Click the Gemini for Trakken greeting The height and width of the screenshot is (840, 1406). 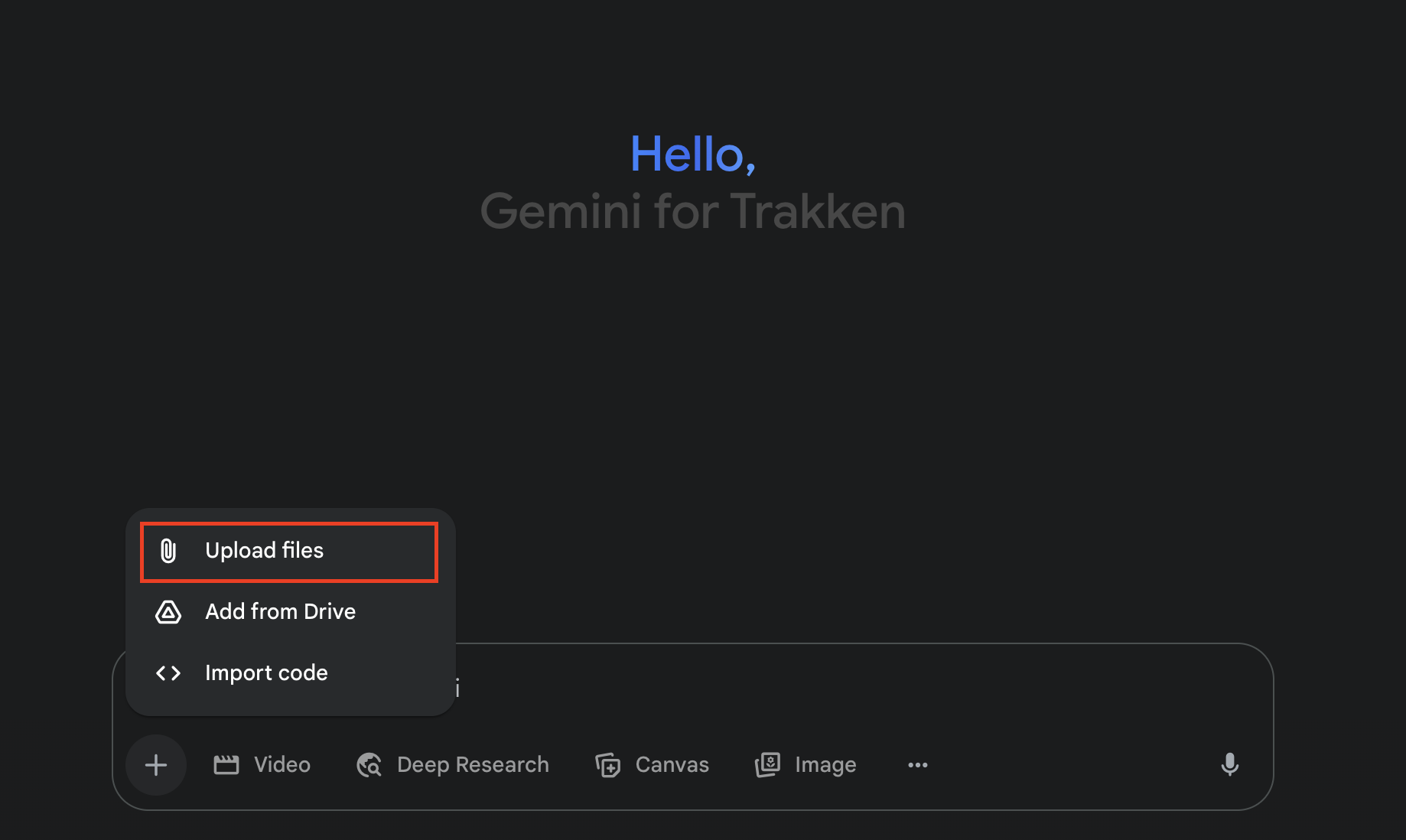click(692, 212)
